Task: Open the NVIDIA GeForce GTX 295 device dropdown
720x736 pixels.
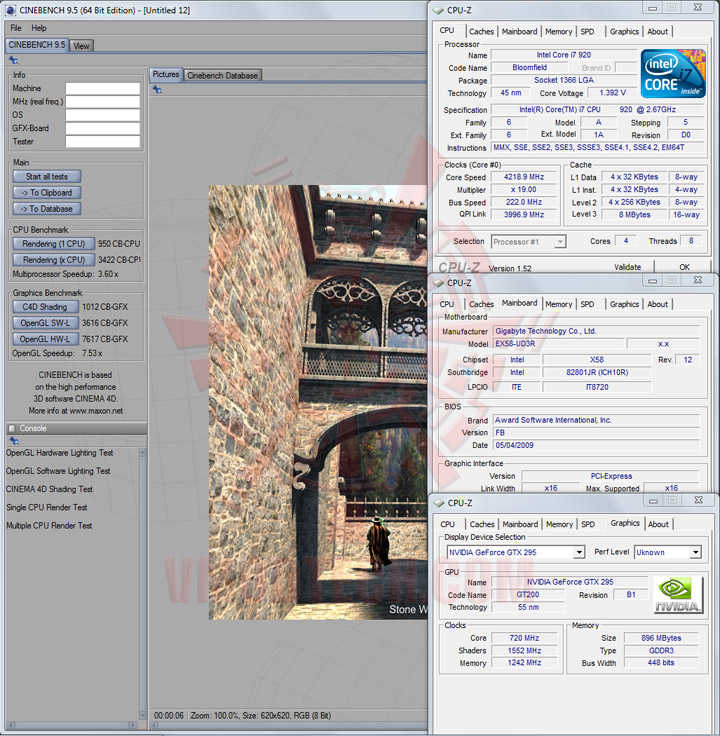Action: (x=515, y=552)
